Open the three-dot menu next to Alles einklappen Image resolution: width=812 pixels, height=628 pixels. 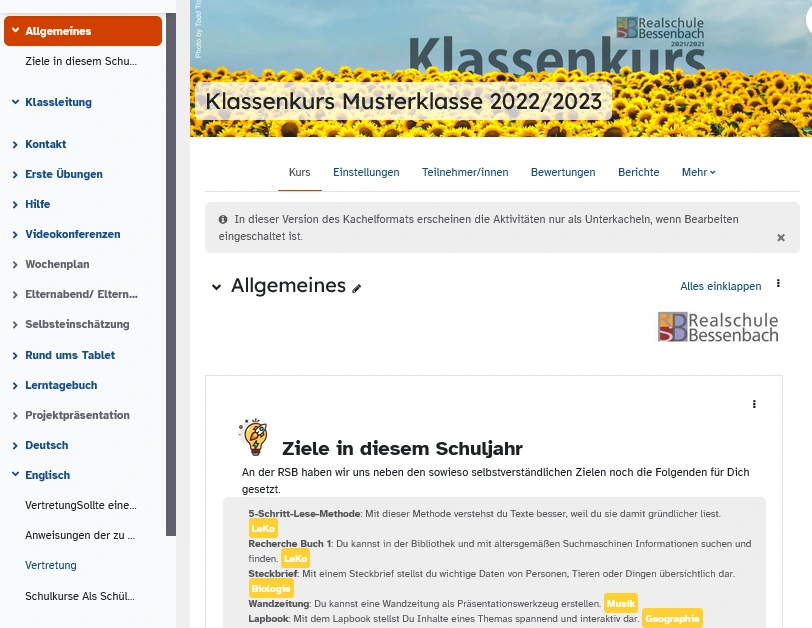pos(778,285)
